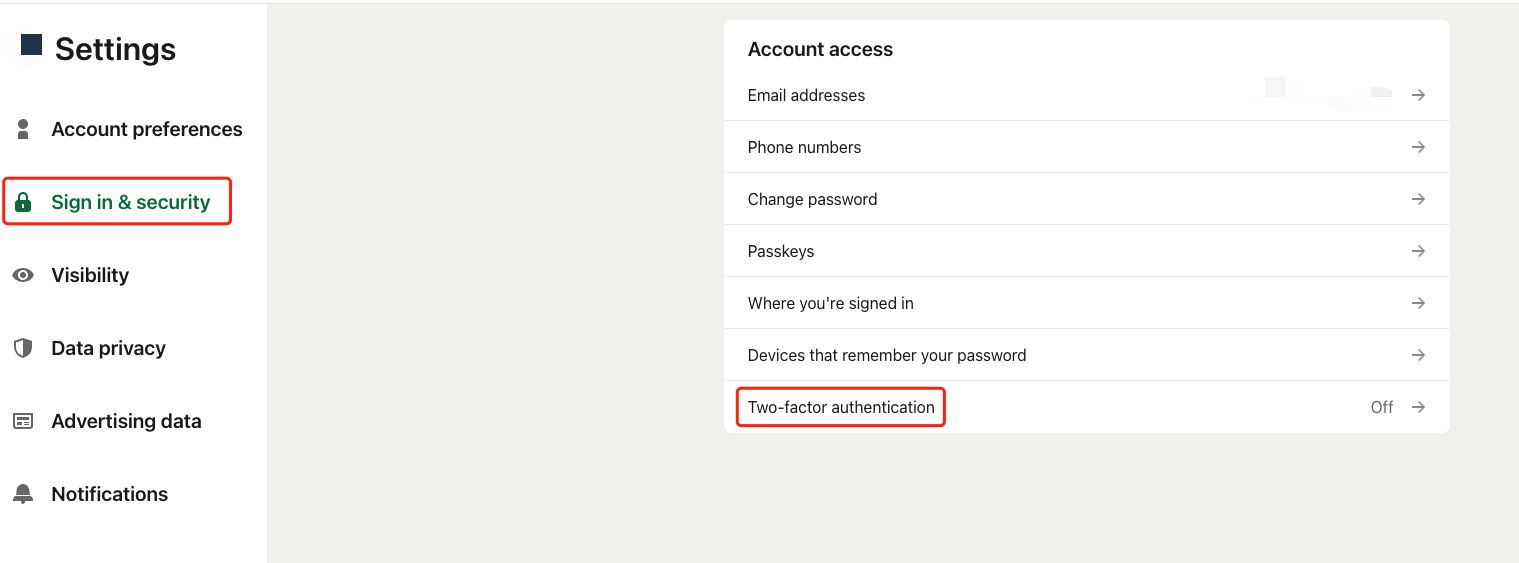Switch to the Data privacy section
Screen dimensions: 1519x563
click(108, 348)
